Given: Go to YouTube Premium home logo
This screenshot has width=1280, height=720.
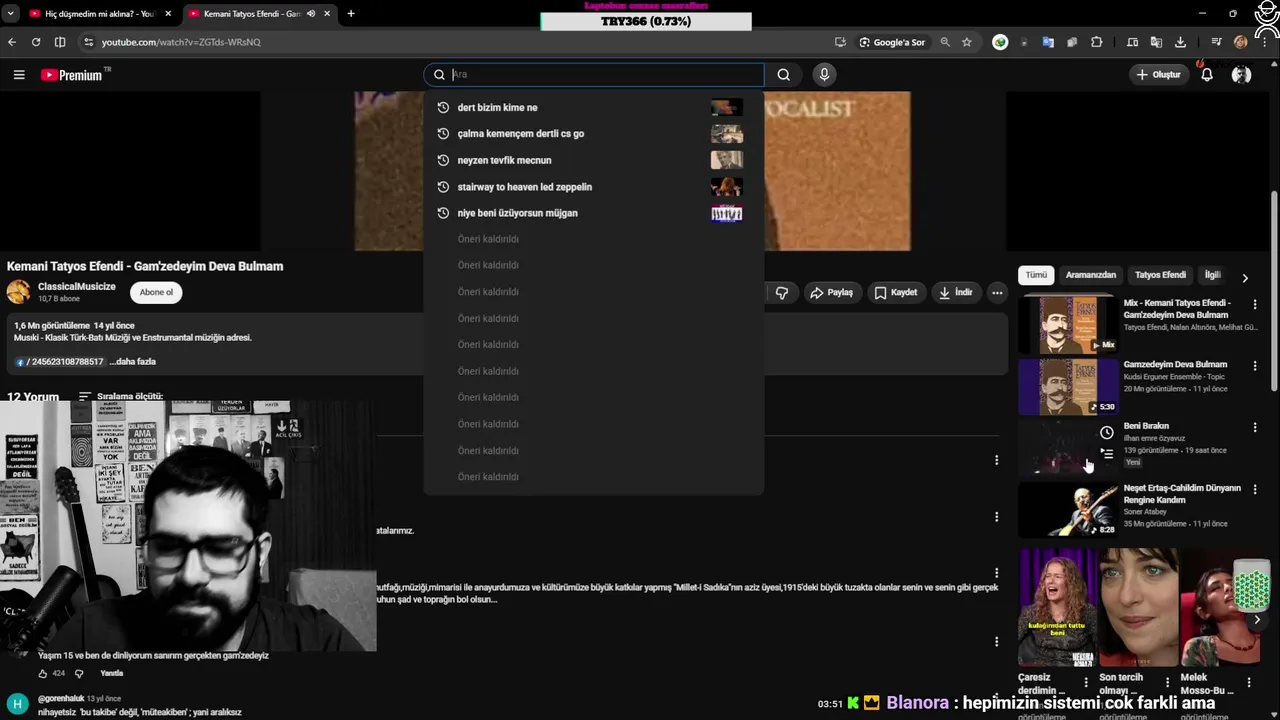Looking at the screenshot, I should [x=72, y=75].
